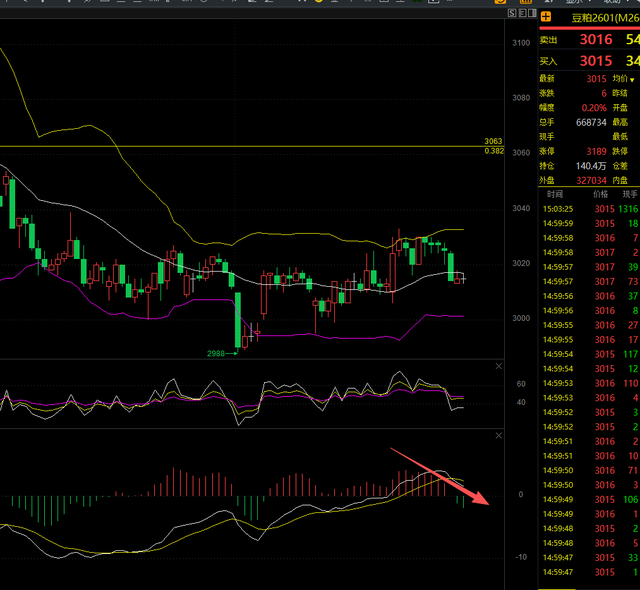Click the 3100 price axis label
This screenshot has height=590, width=640.
[x=521, y=43]
